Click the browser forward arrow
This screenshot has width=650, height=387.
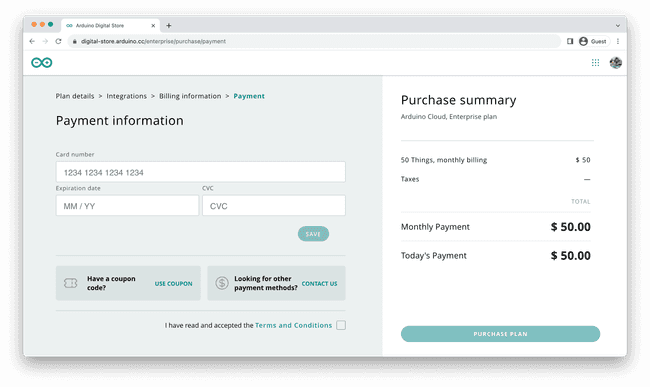45,41
